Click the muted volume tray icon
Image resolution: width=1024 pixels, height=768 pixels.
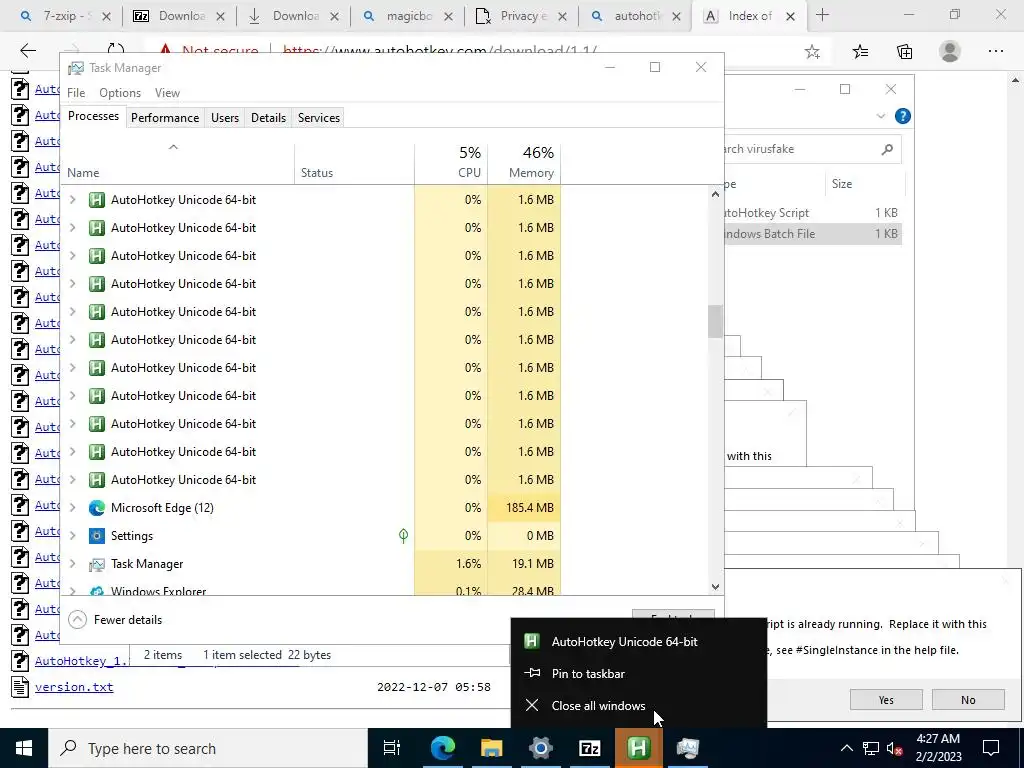894,748
